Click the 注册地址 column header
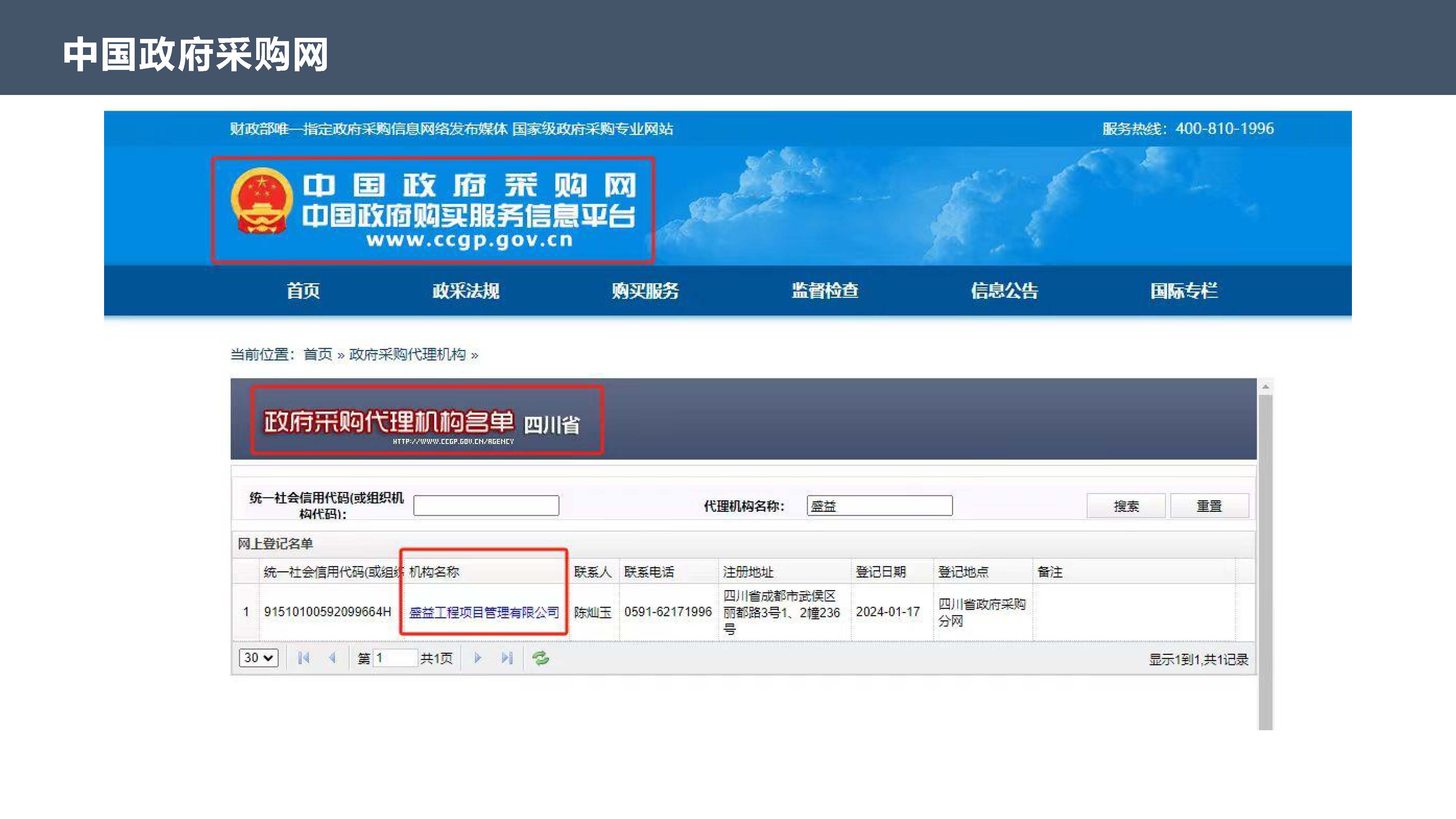Image resolution: width=1456 pixels, height=819 pixels. tap(785, 572)
